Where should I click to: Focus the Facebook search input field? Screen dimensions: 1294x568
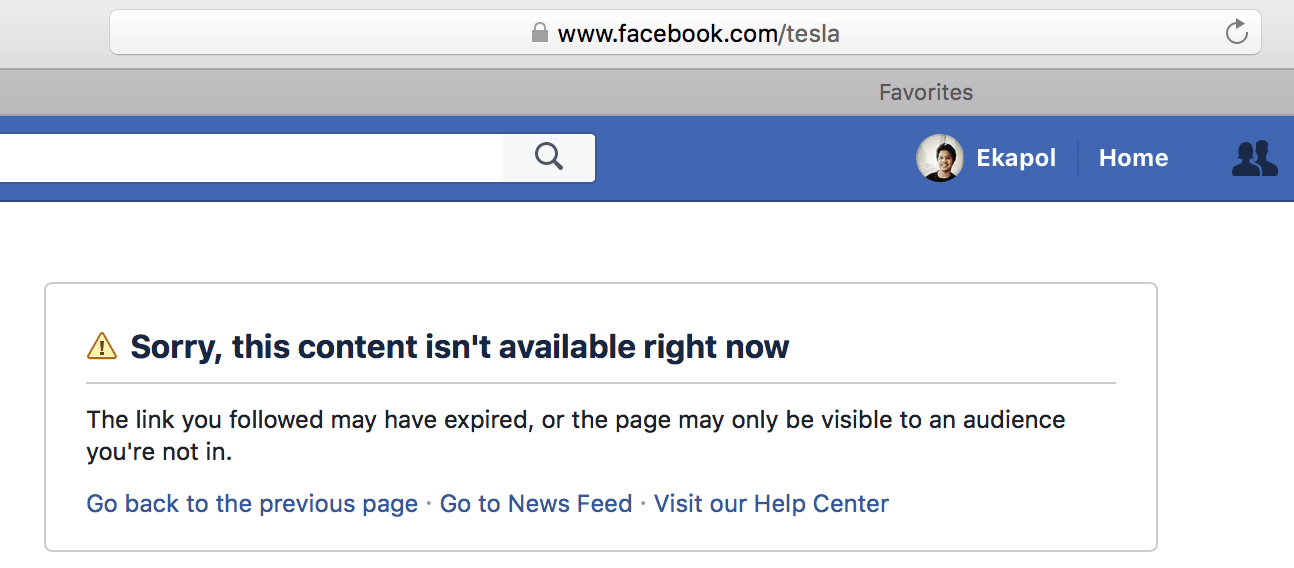251,158
